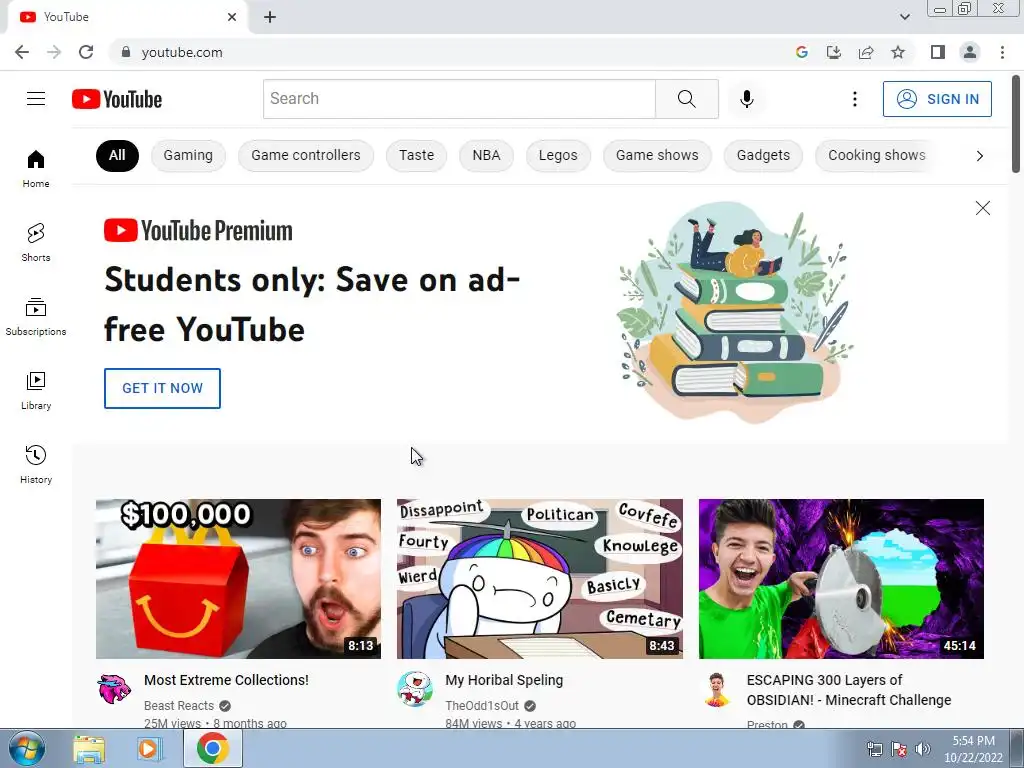Select the Cooking shows chip
Viewport: 1024px width, 768px height.
tap(877, 155)
